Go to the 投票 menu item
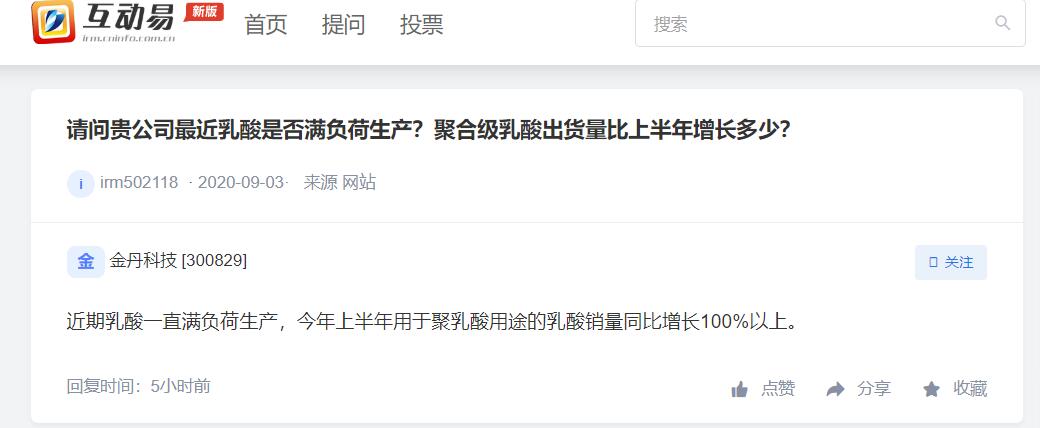Image resolution: width=1040 pixels, height=428 pixels. [422, 25]
